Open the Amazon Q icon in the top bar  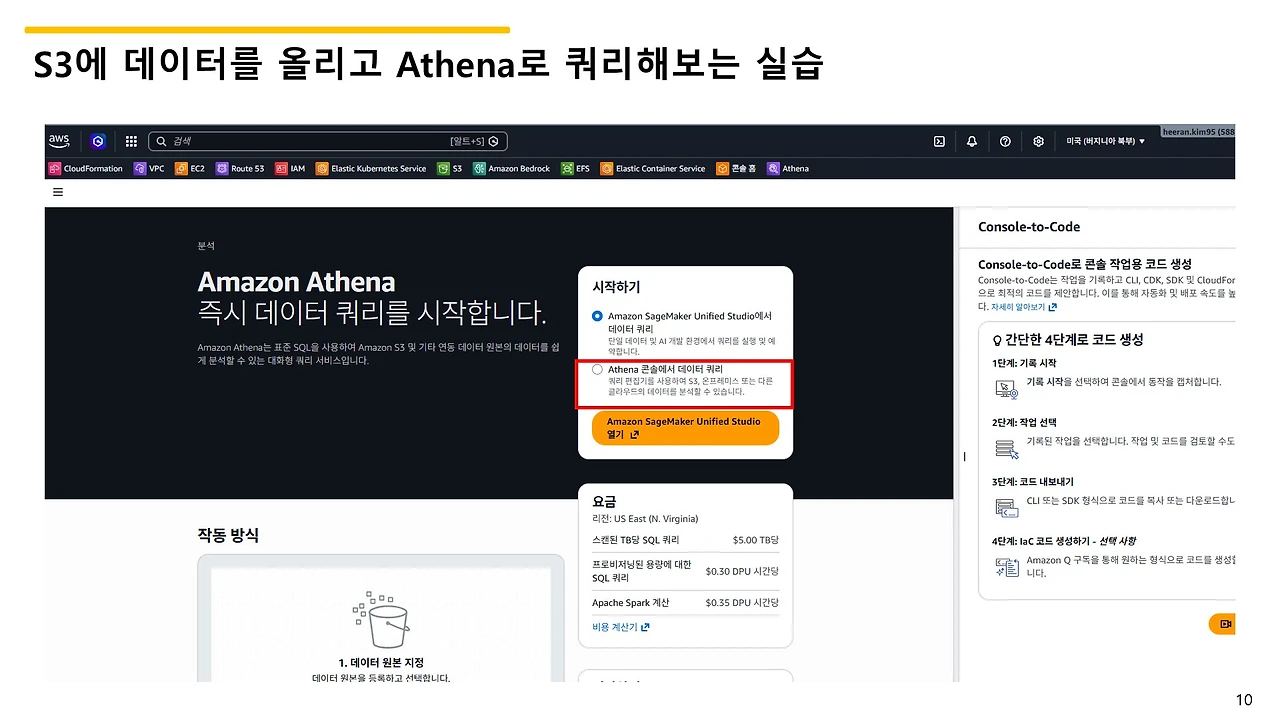(97, 141)
